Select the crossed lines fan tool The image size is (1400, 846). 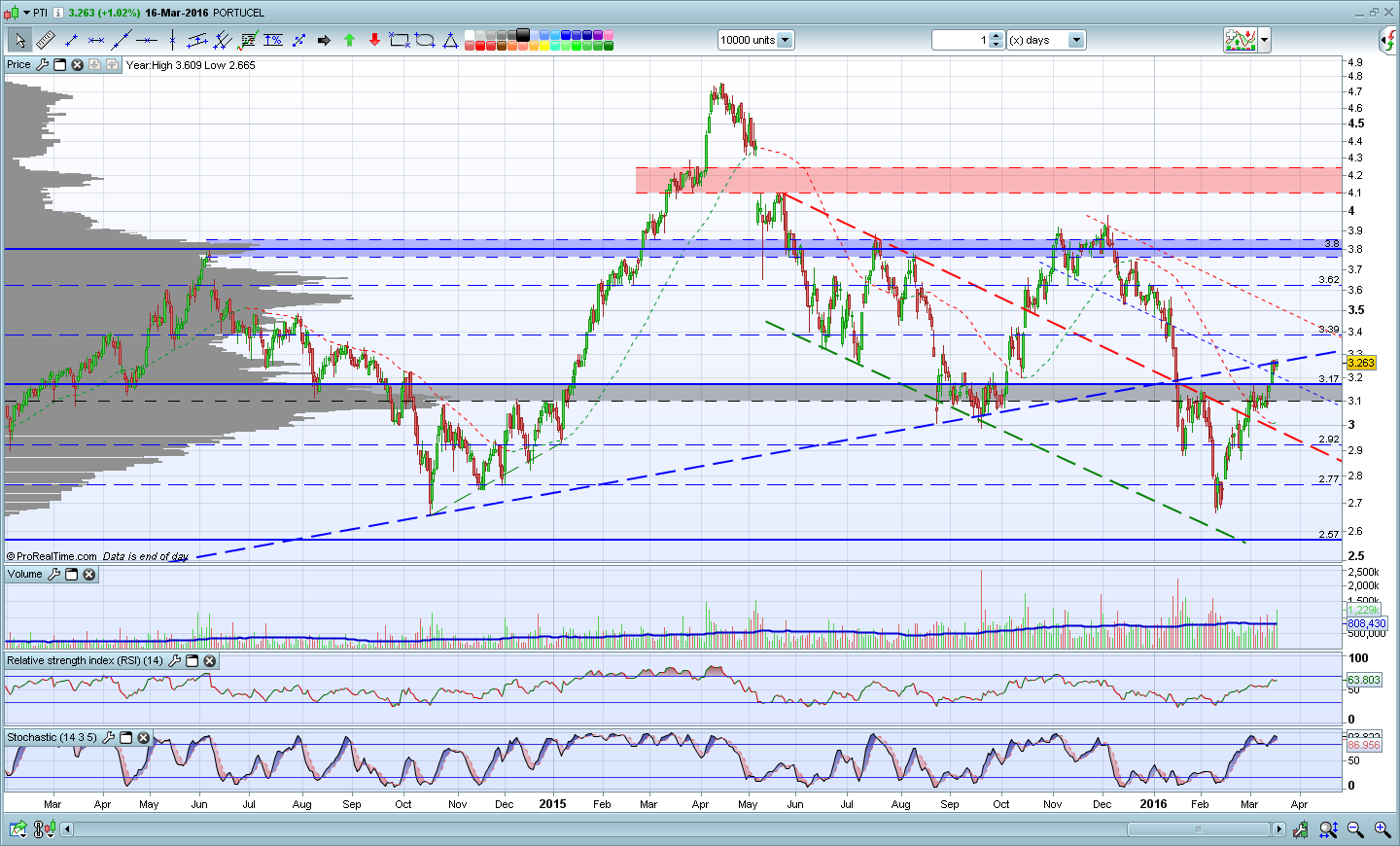223,40
